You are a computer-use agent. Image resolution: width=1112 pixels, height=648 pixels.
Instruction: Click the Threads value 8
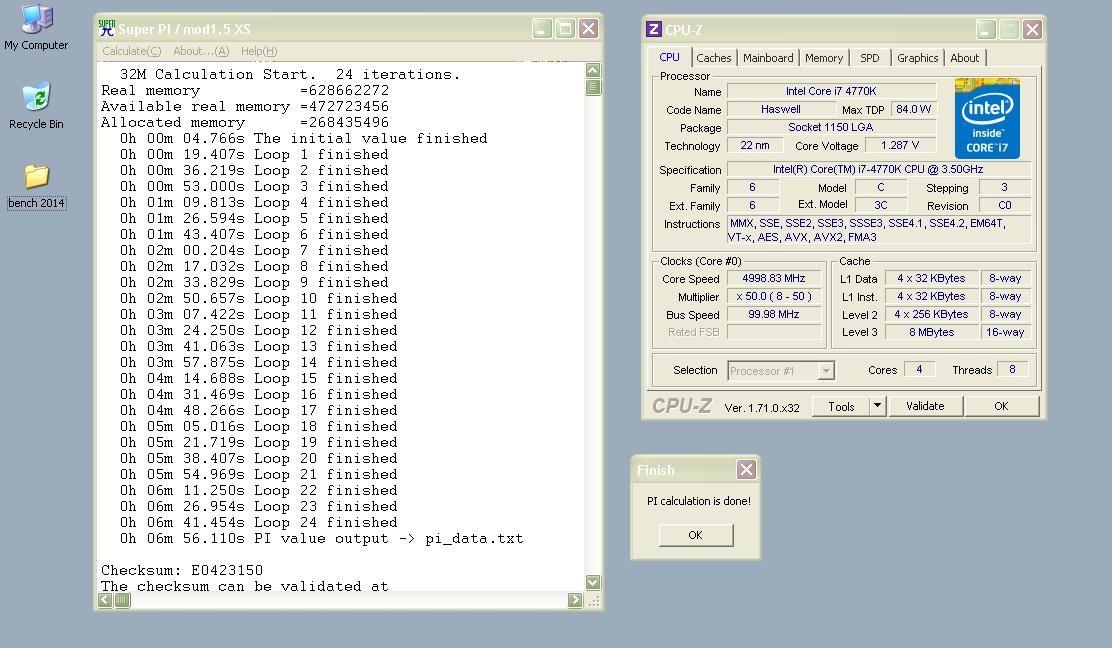pyautogui.click(x=1012, y=369)
